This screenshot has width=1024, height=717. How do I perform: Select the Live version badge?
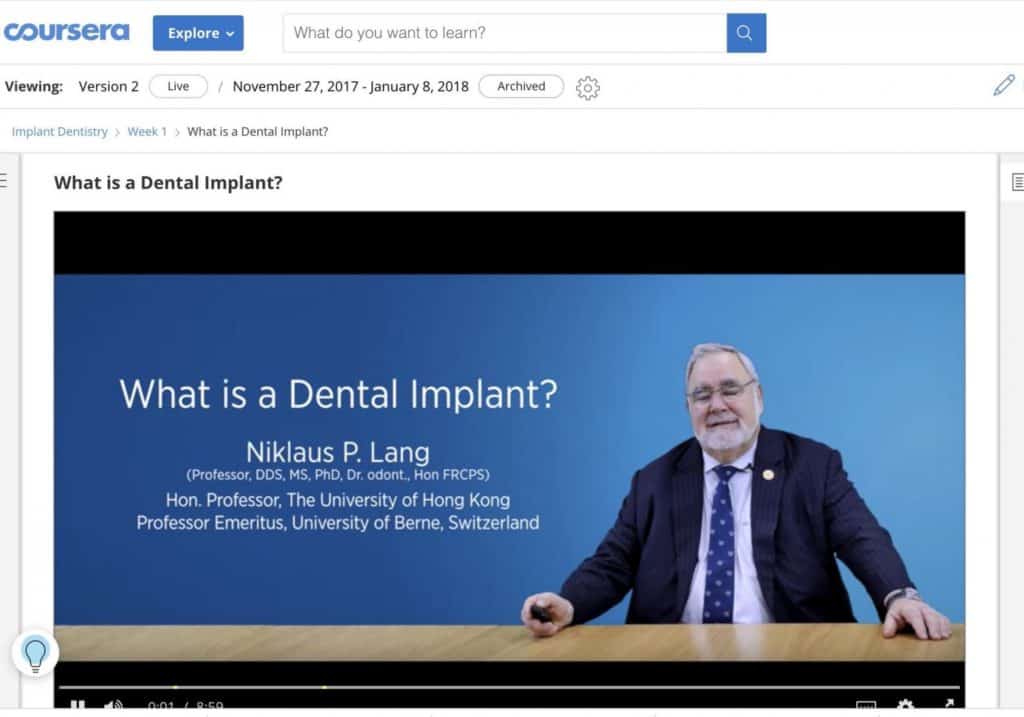(178, 86)
